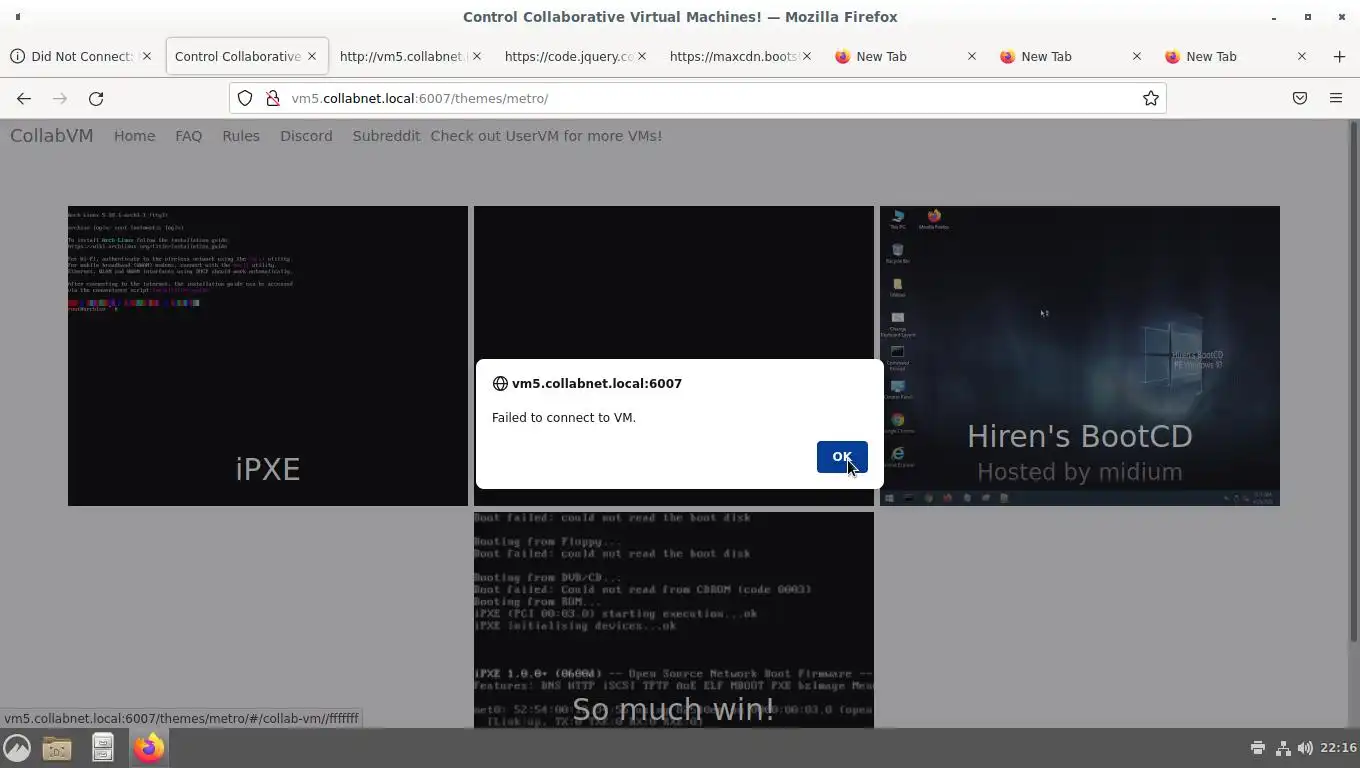
Task: Open the So much win! VM thumbnail
Action: coord(674,620)
